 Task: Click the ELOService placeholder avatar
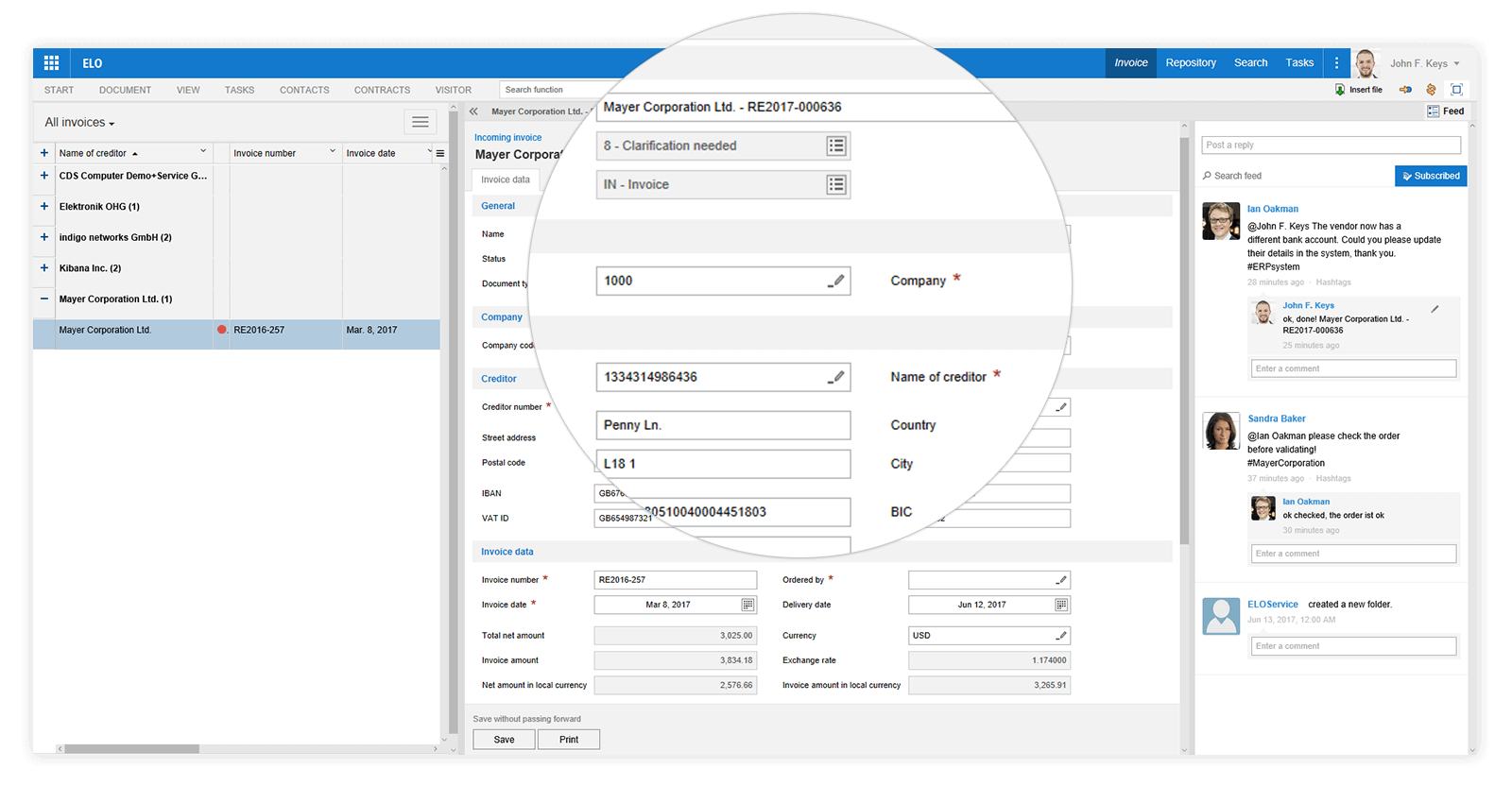(x=1221, y=616)
